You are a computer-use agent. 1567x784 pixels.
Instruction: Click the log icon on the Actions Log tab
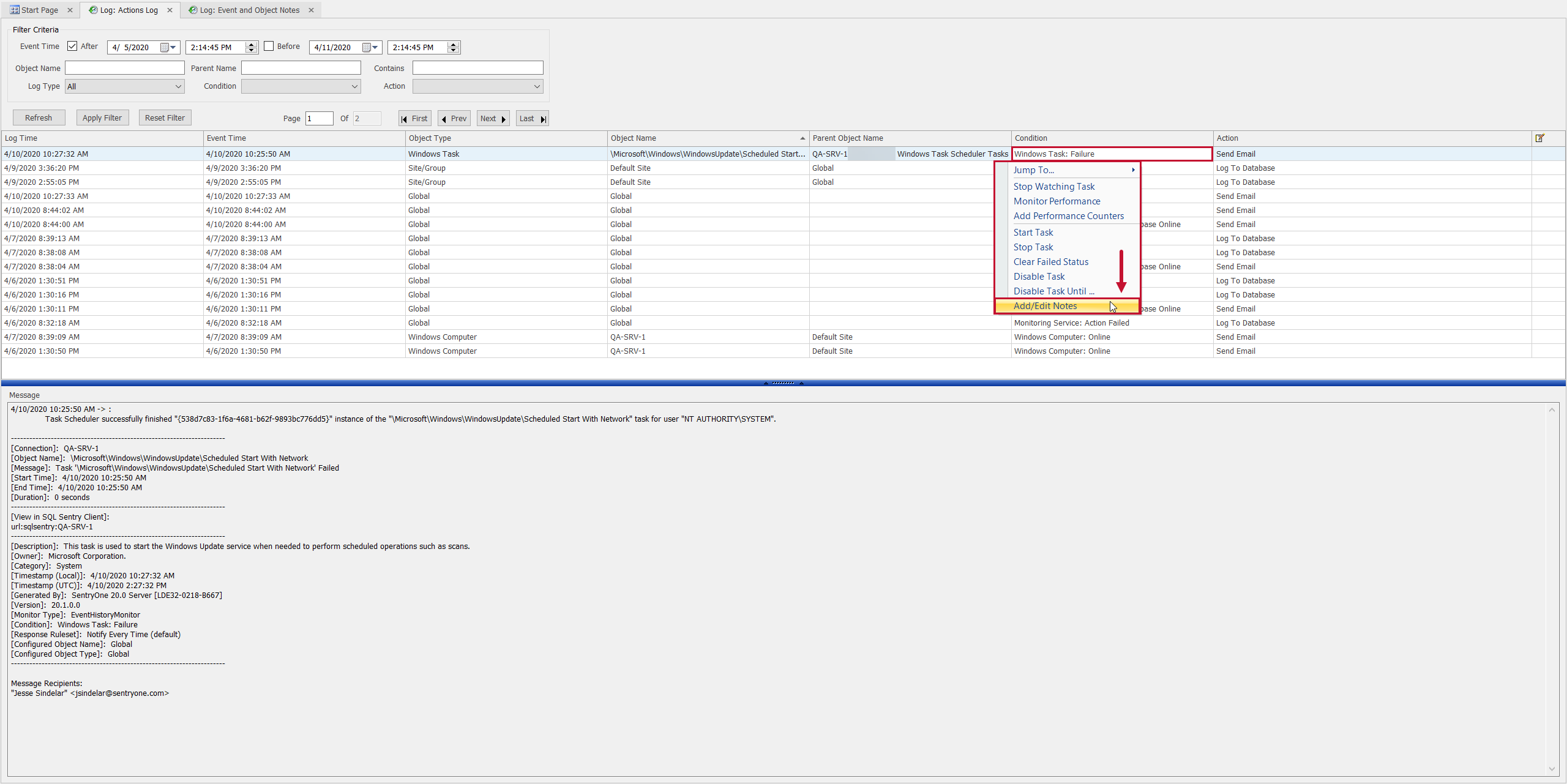(92, 10)
